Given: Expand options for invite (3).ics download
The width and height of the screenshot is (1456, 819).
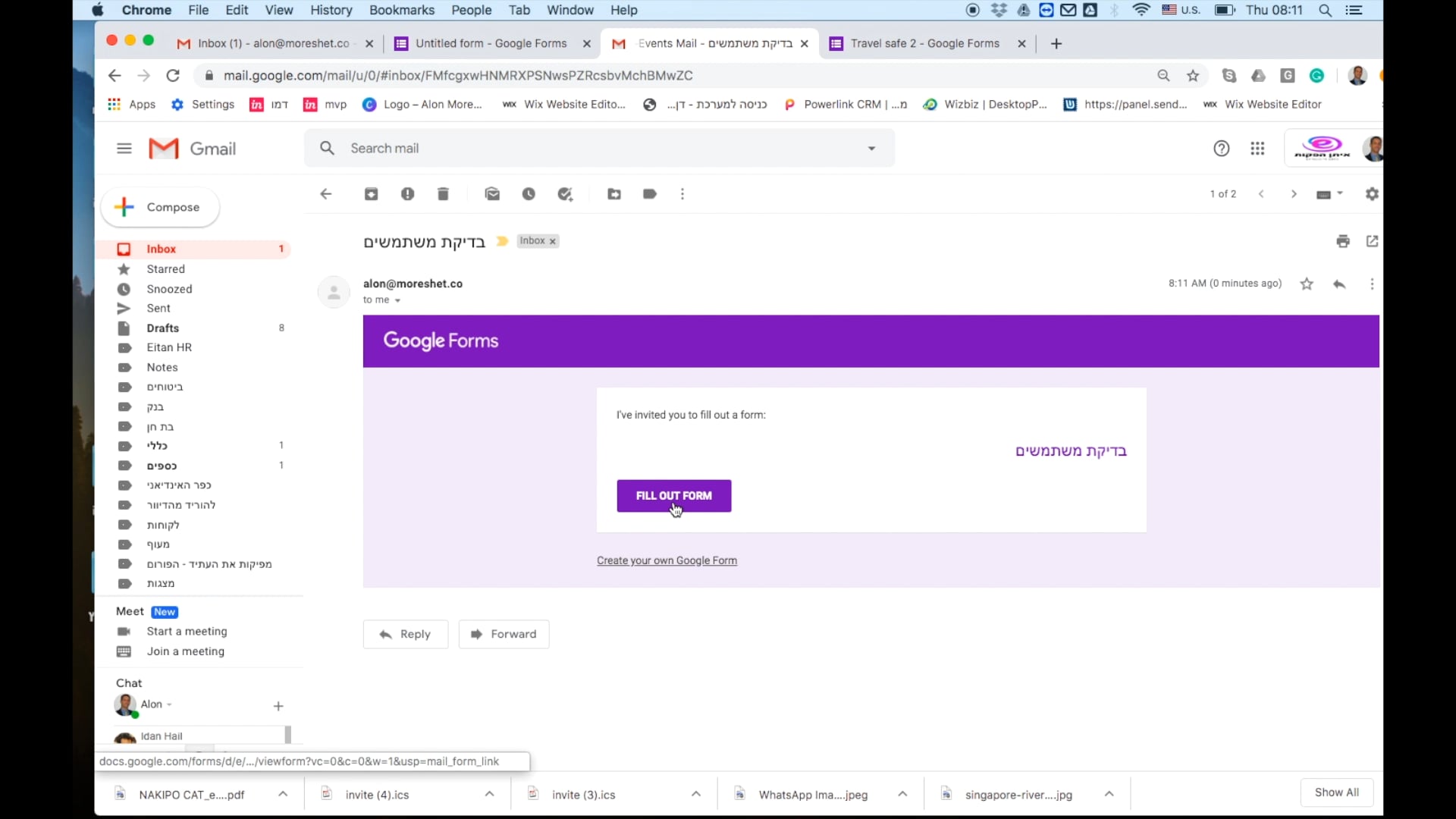Looking at the screenshot, I should click(x=695, y=794).
